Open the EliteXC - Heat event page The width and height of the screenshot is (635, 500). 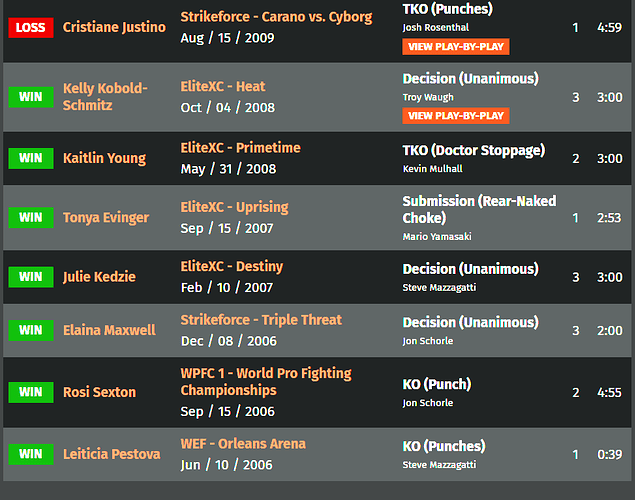point(223,86)
